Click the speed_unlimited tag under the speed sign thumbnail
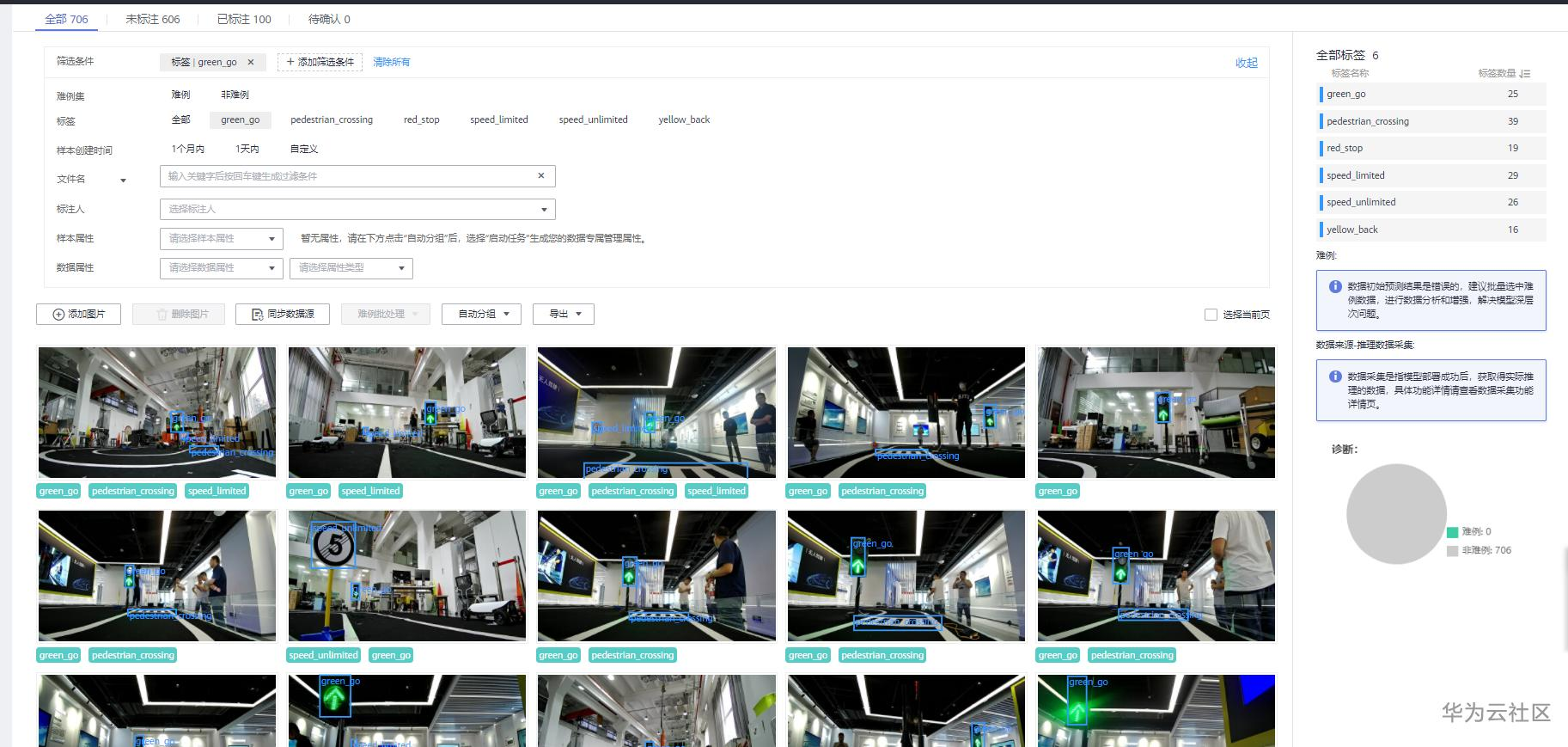 (323, 655)
